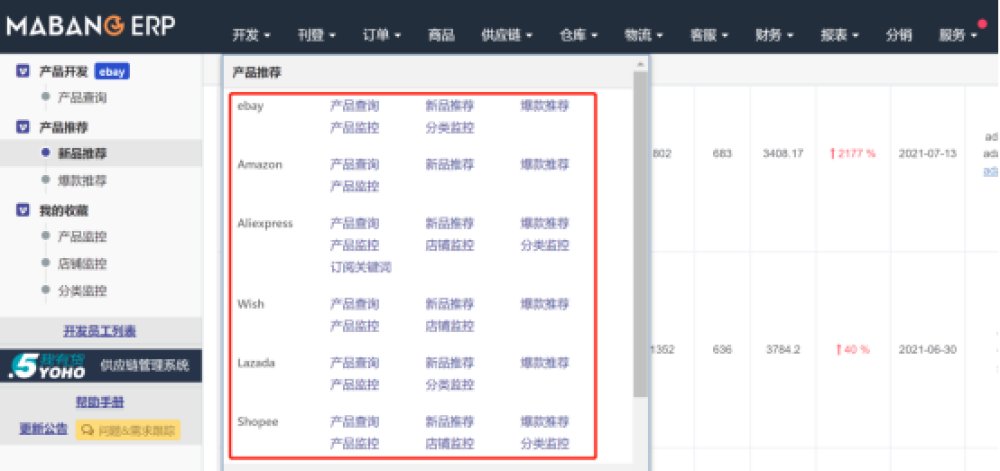Click the MABANG ERP logo

point(91,26)
